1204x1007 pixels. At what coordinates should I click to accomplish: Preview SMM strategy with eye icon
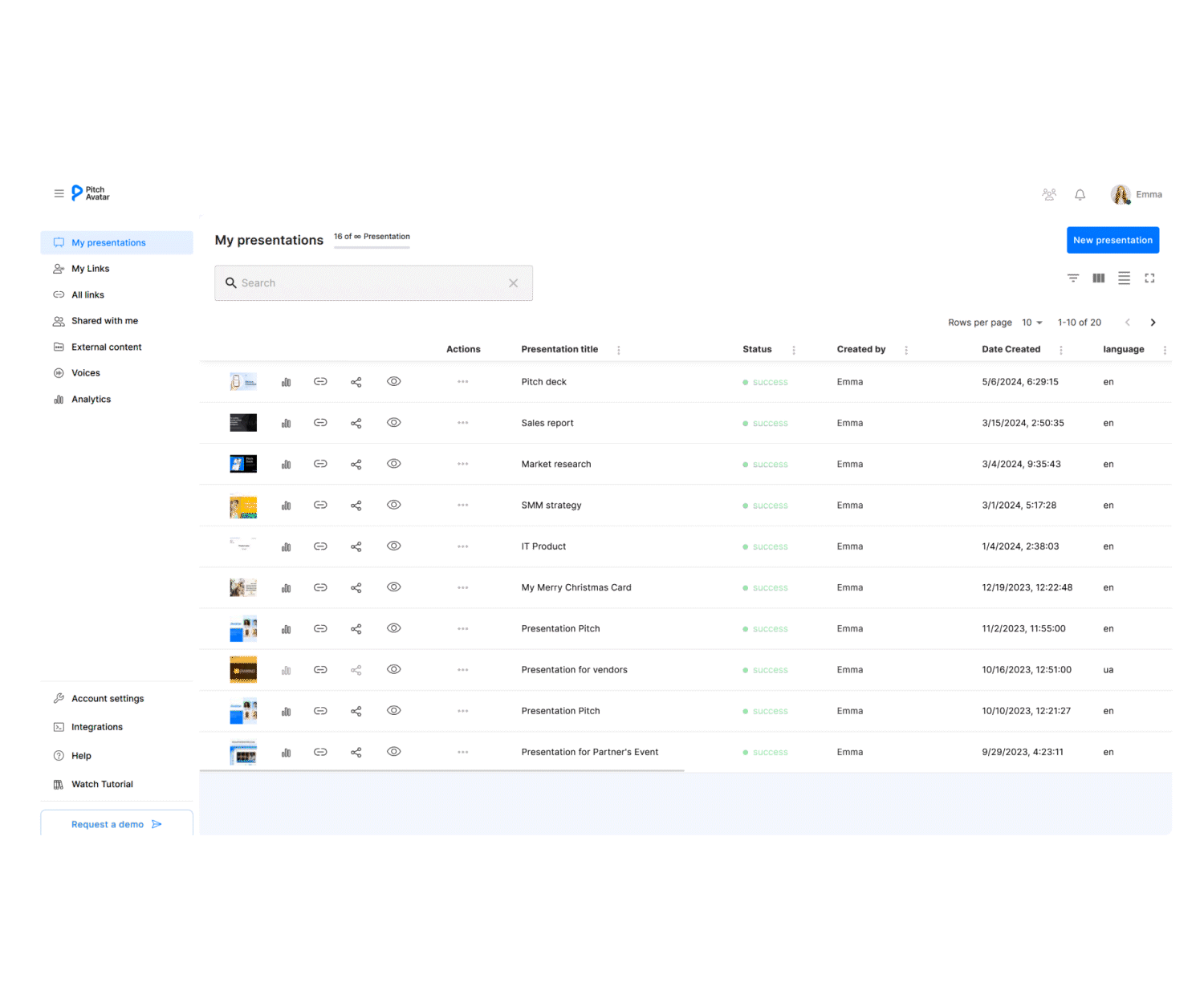coord(393,505)
